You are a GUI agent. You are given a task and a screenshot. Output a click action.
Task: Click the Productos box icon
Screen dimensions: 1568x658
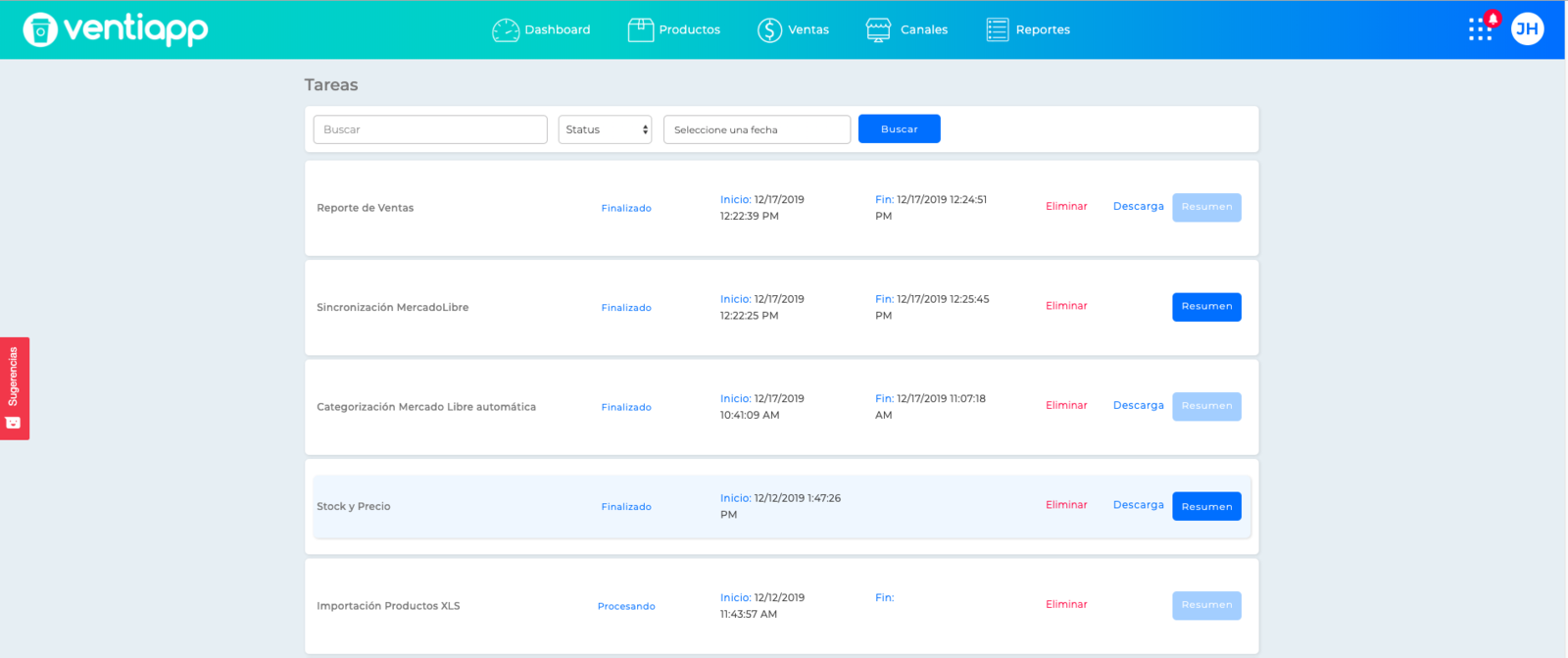641,30
